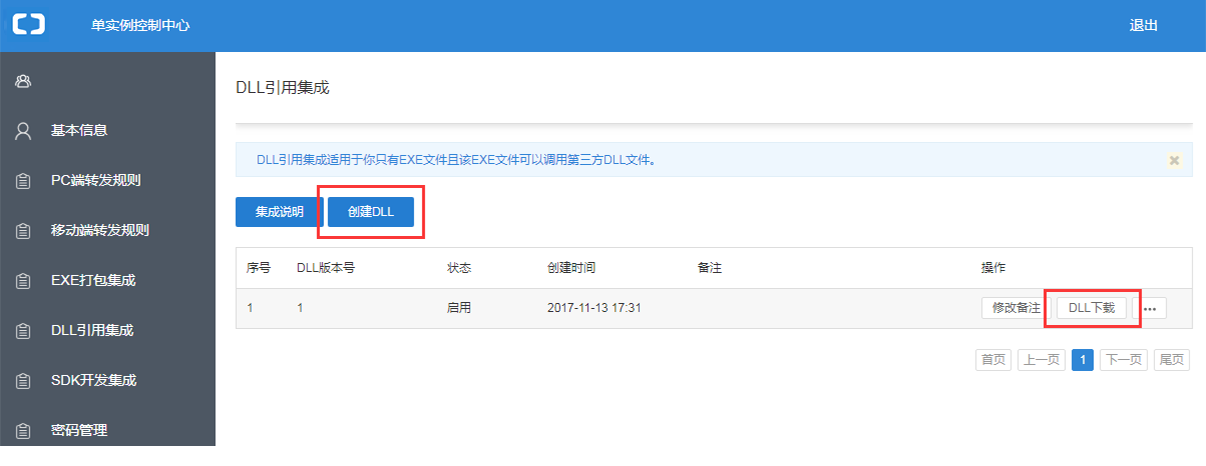Jump to 尾页 last page

click(x=1171, y=360)
